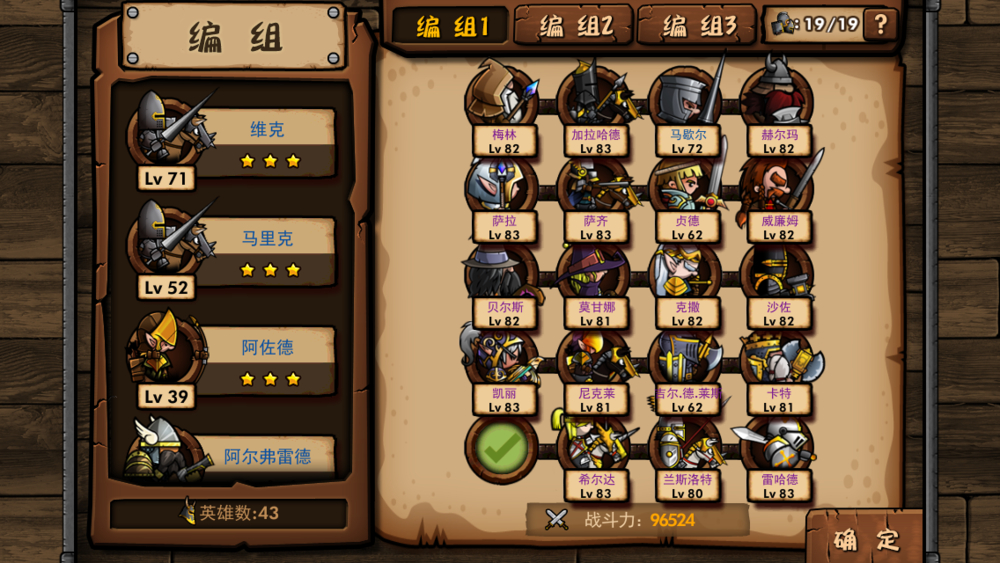Switch to 编组1 tab
1000x563 pixels.
tap(450, 26)
